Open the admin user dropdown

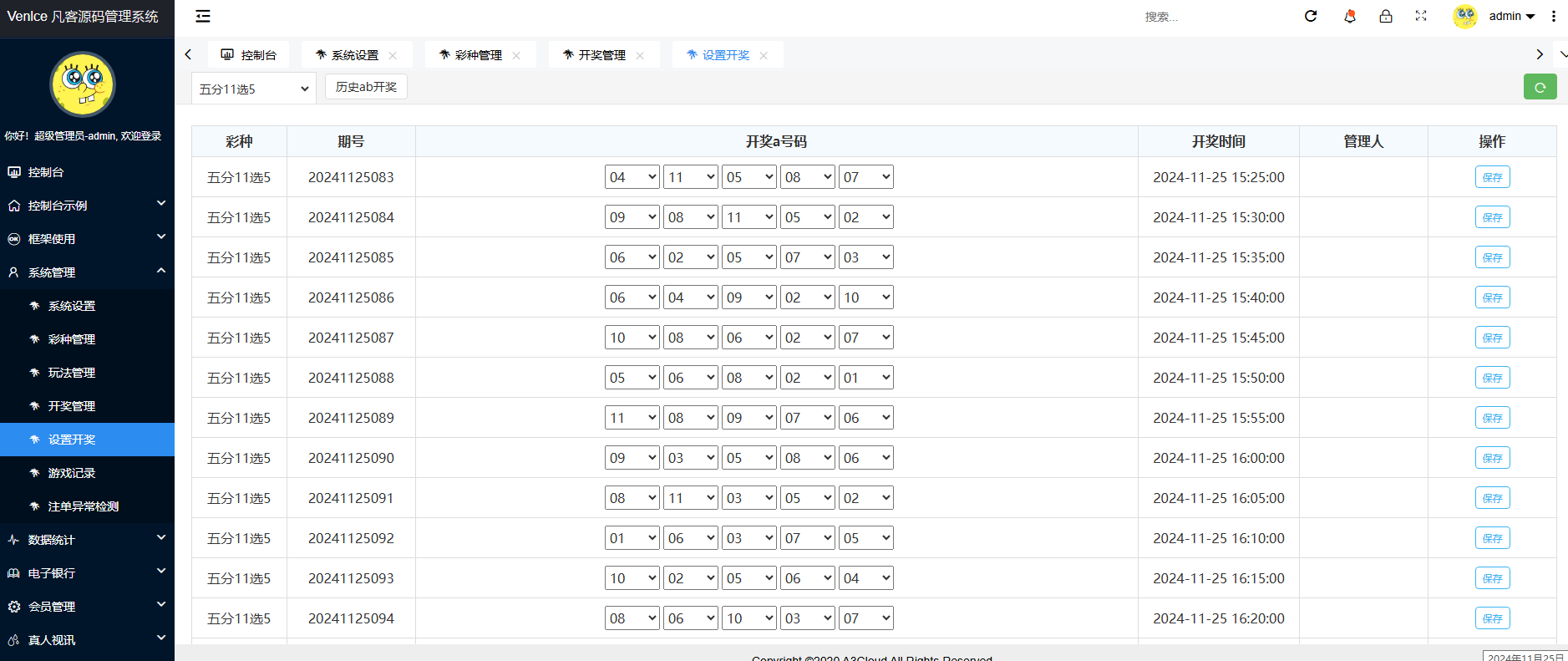pos(1511,16)
